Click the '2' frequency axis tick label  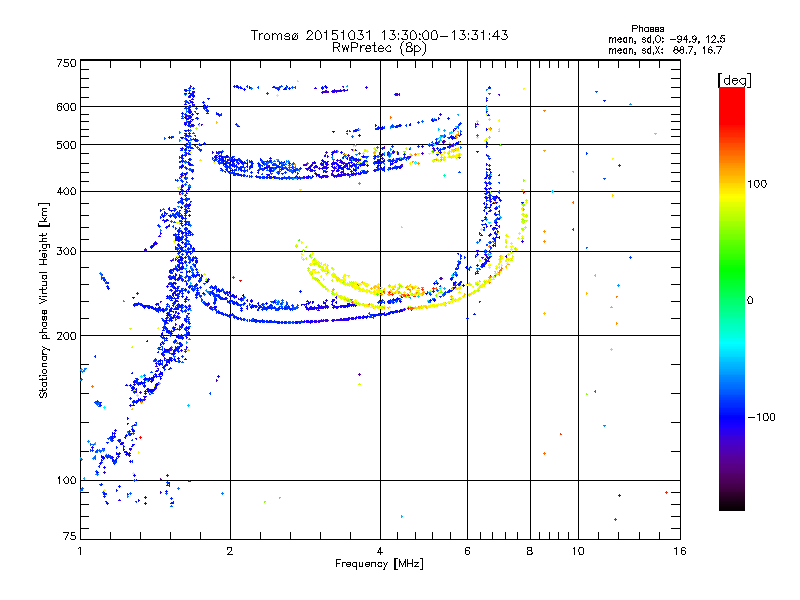230,551
